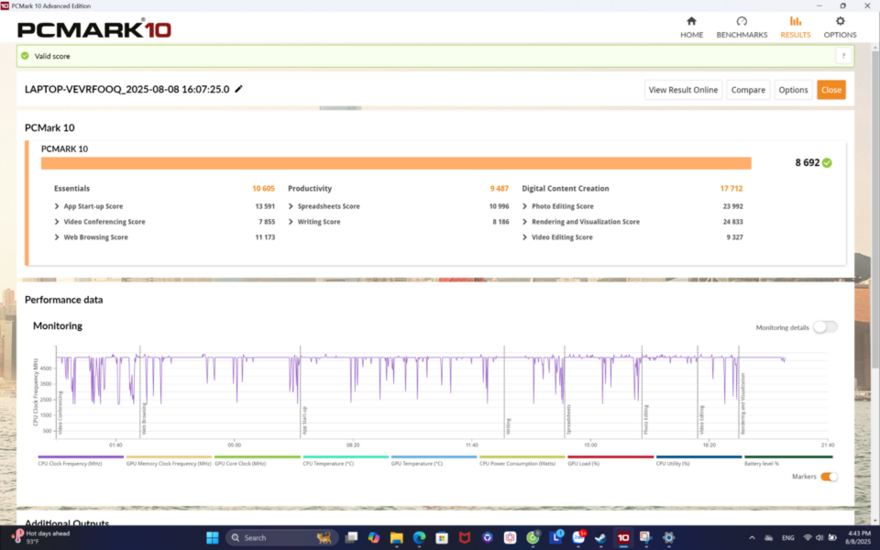Expand the Spreadsheets Score details

click(x=291, y=206)
